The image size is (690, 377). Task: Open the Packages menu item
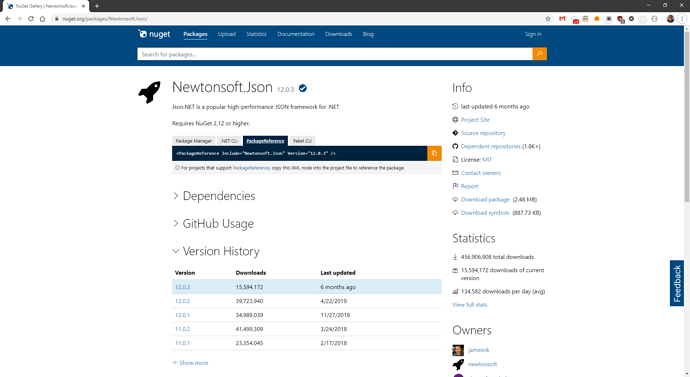195,34
